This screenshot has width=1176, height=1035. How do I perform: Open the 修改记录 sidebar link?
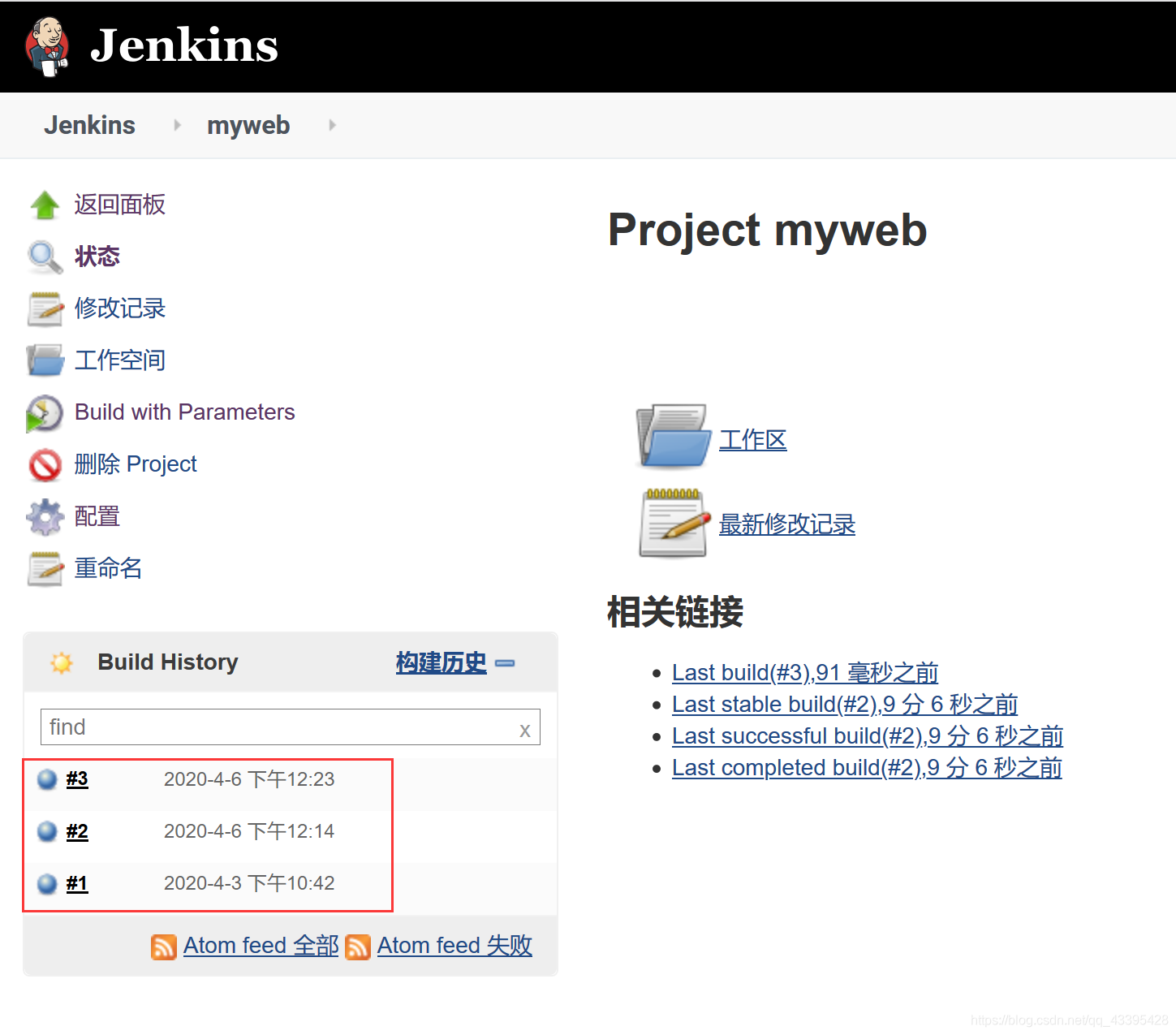coord(120,308)
